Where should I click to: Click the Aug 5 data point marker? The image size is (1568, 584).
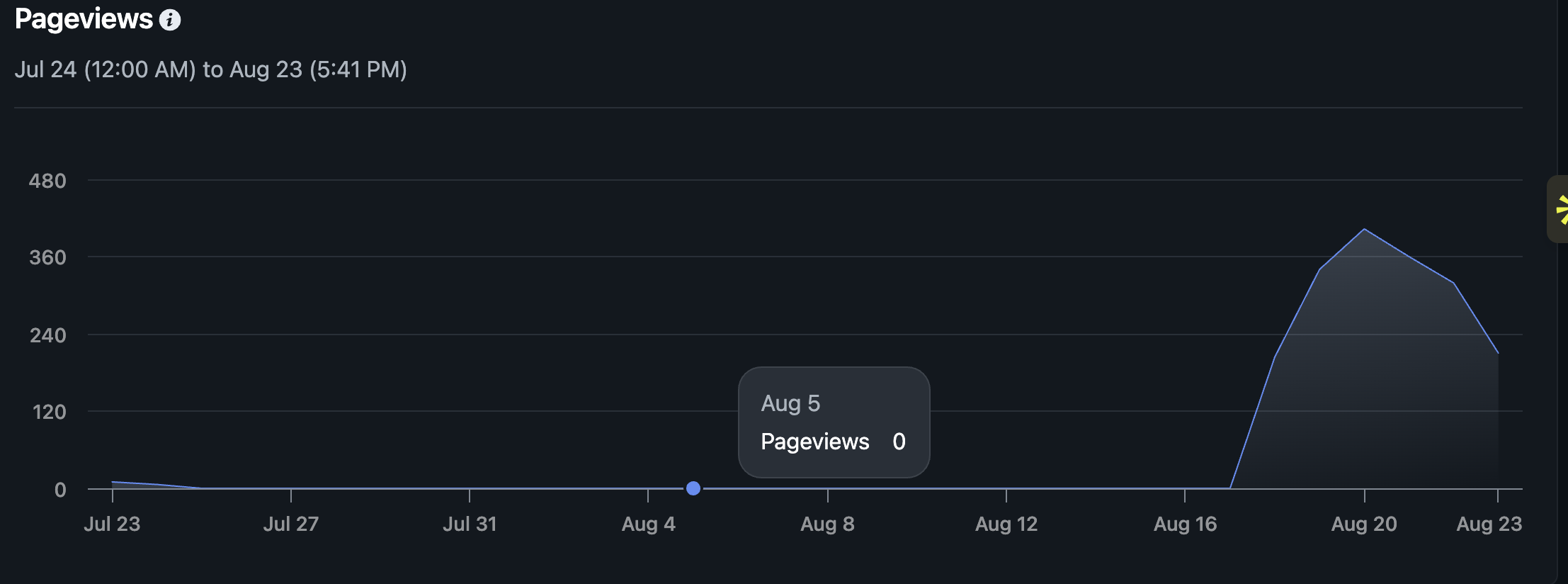693,488
